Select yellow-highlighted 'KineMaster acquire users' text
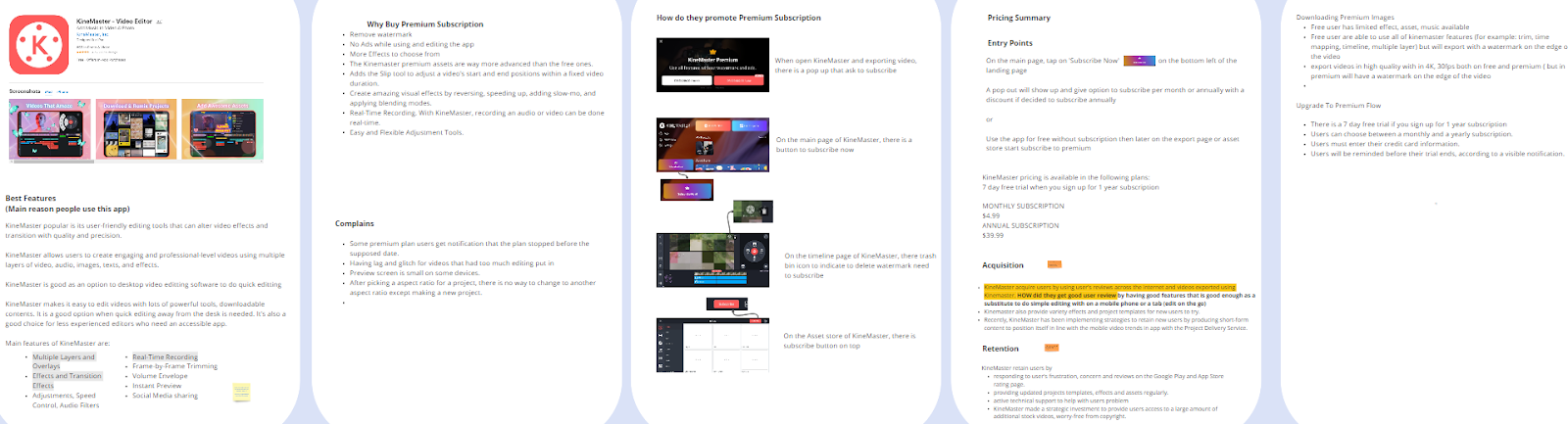 [1109, 291]
